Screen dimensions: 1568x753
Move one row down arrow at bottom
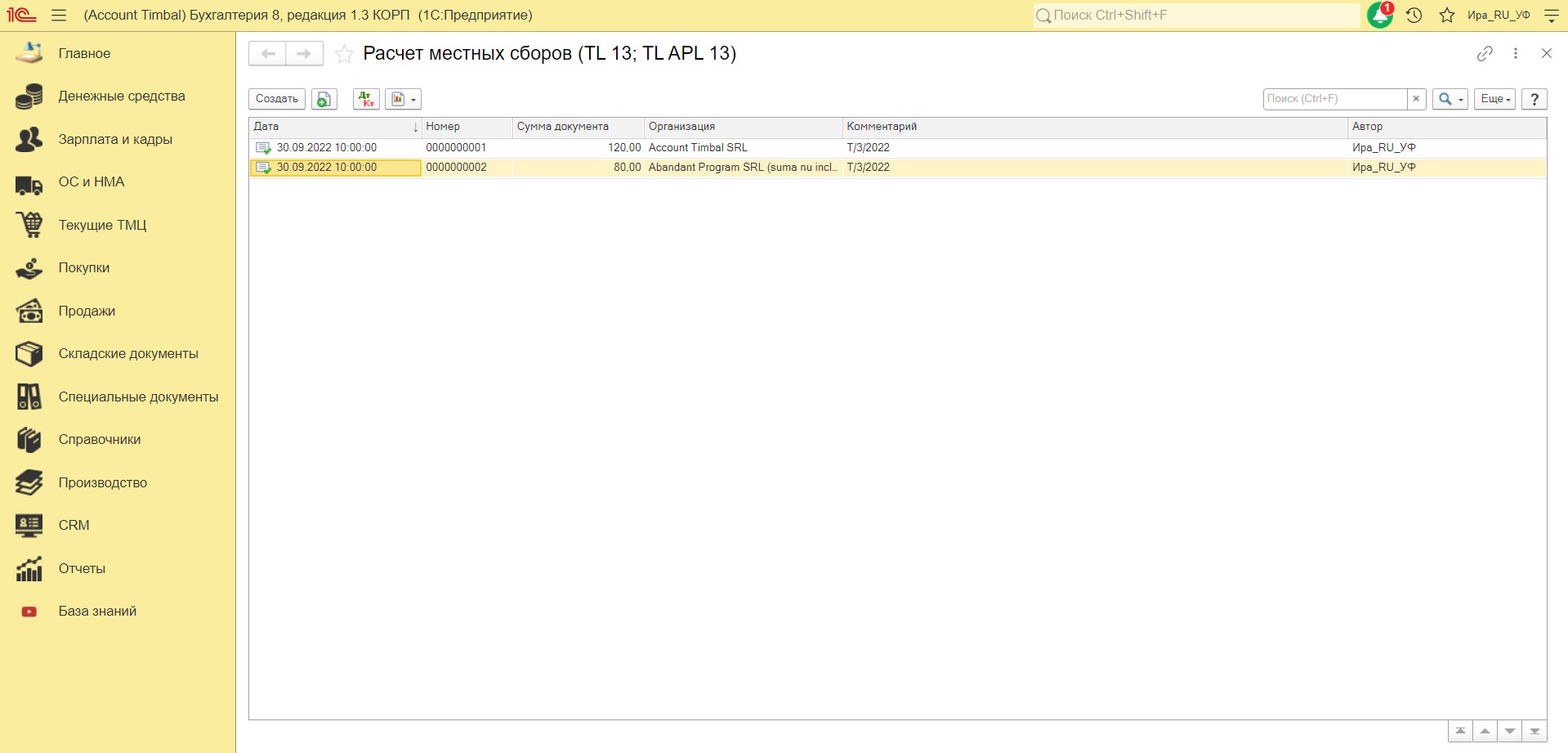pos(1510,731)
